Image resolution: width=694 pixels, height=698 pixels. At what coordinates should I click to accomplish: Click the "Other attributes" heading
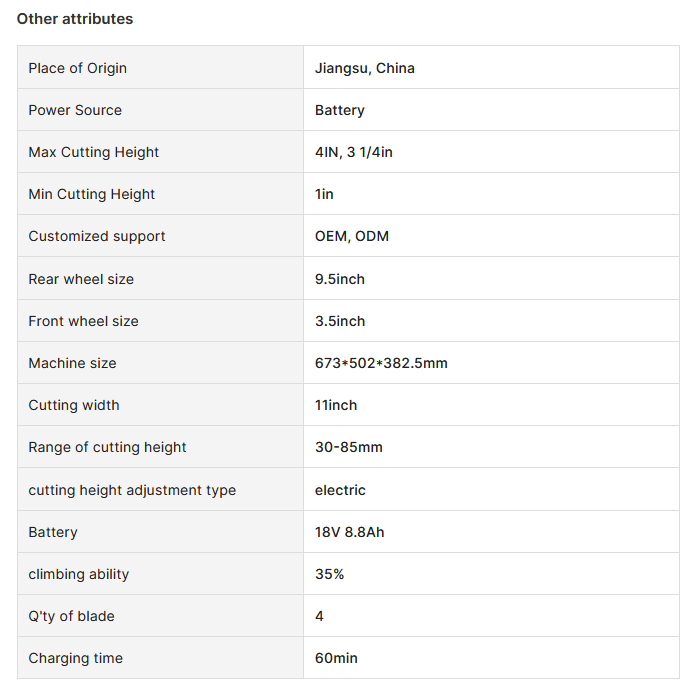[x=75, y=19]
